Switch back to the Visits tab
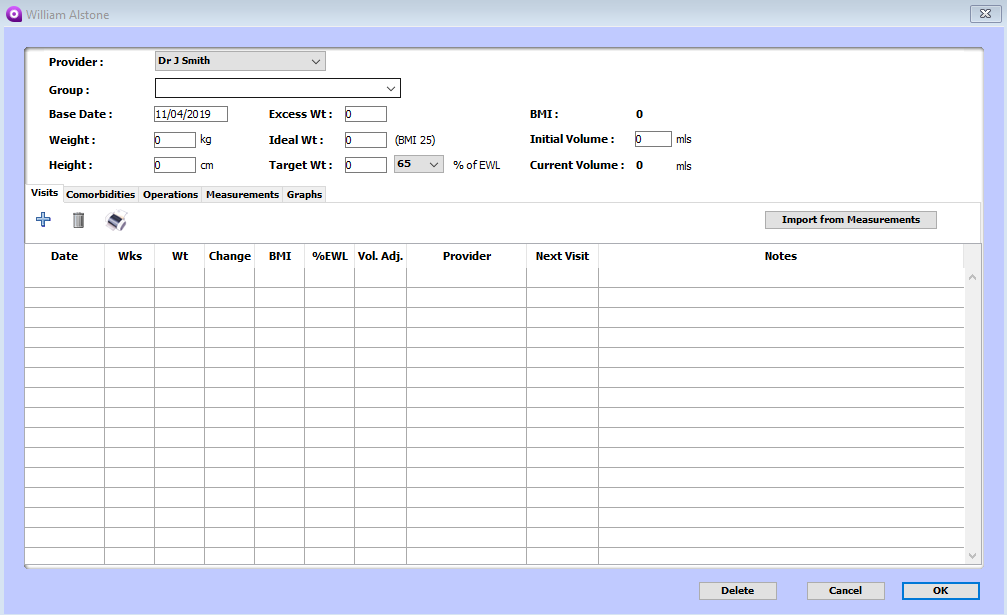This screenshot has width=1007, height=615. coord(43,193)
